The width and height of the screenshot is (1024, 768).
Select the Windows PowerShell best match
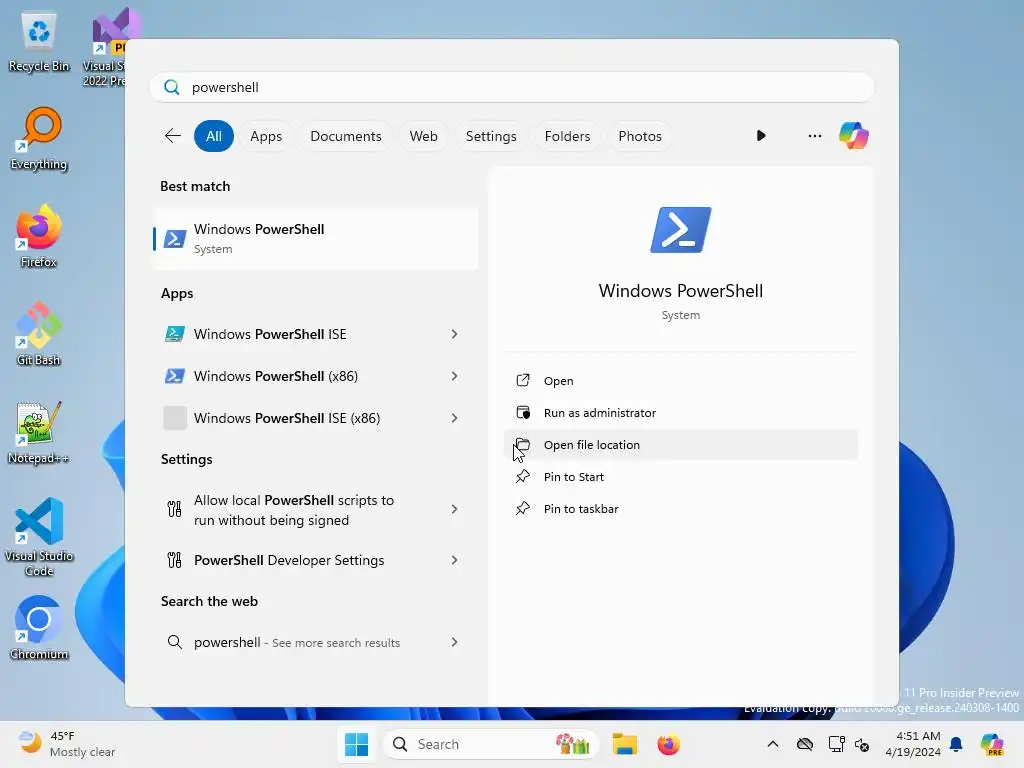[316, 238]
